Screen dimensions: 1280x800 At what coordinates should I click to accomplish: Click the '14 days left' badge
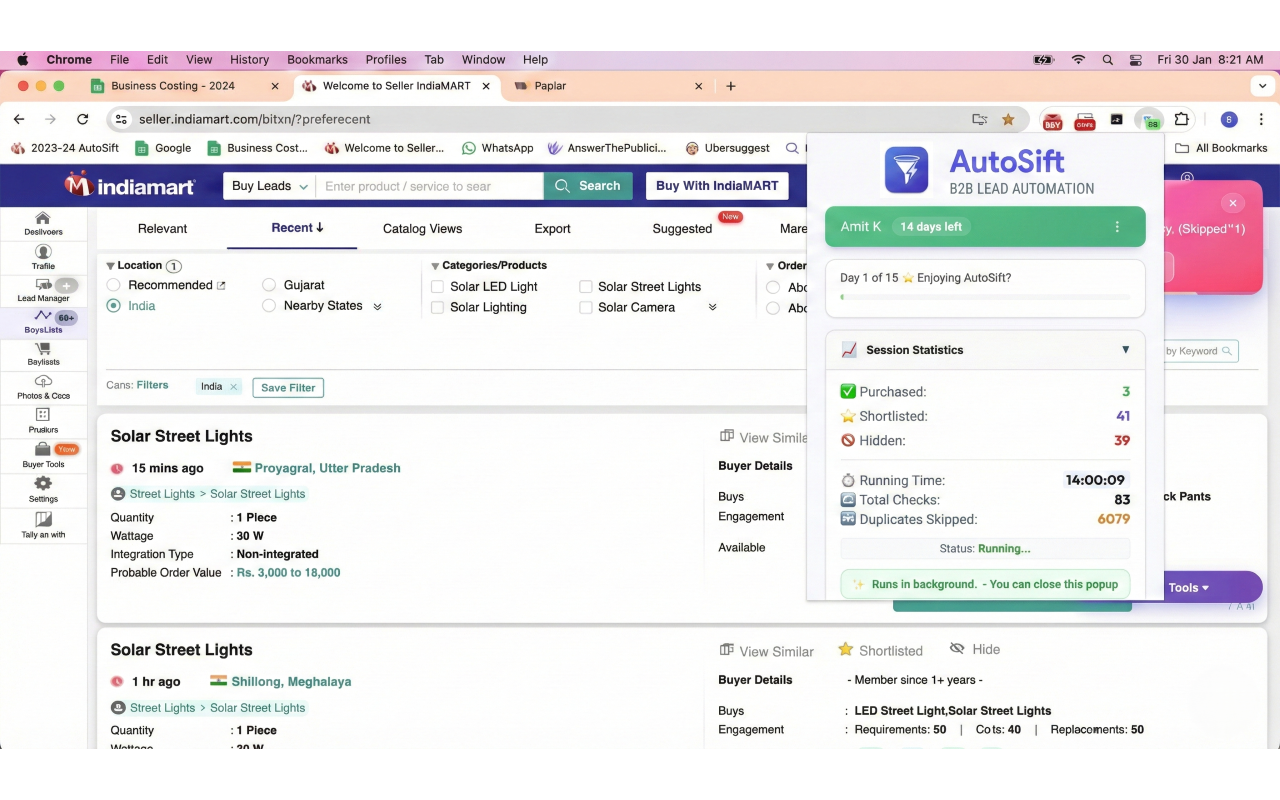click(930, 227)
